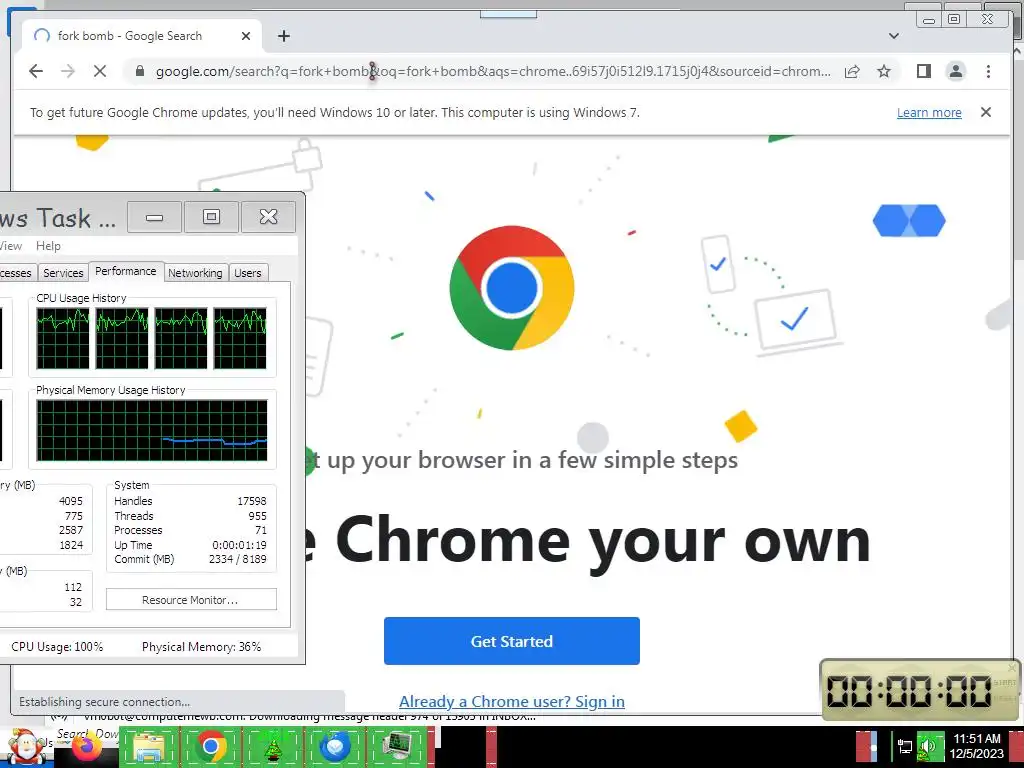Open Chrome's three-dot menu
The height and width of the screenshot is (768, 1024).
tap(988, 71)
